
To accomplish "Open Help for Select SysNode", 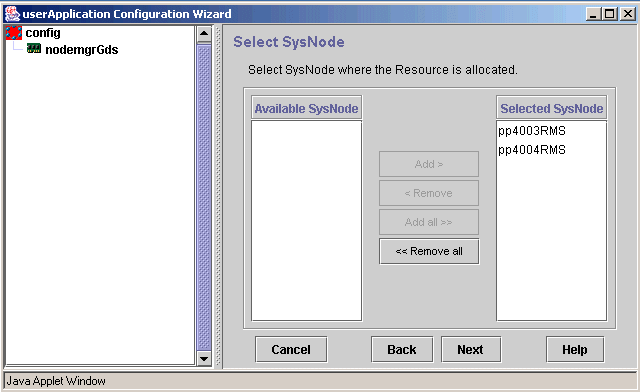I will coord(575,350).
